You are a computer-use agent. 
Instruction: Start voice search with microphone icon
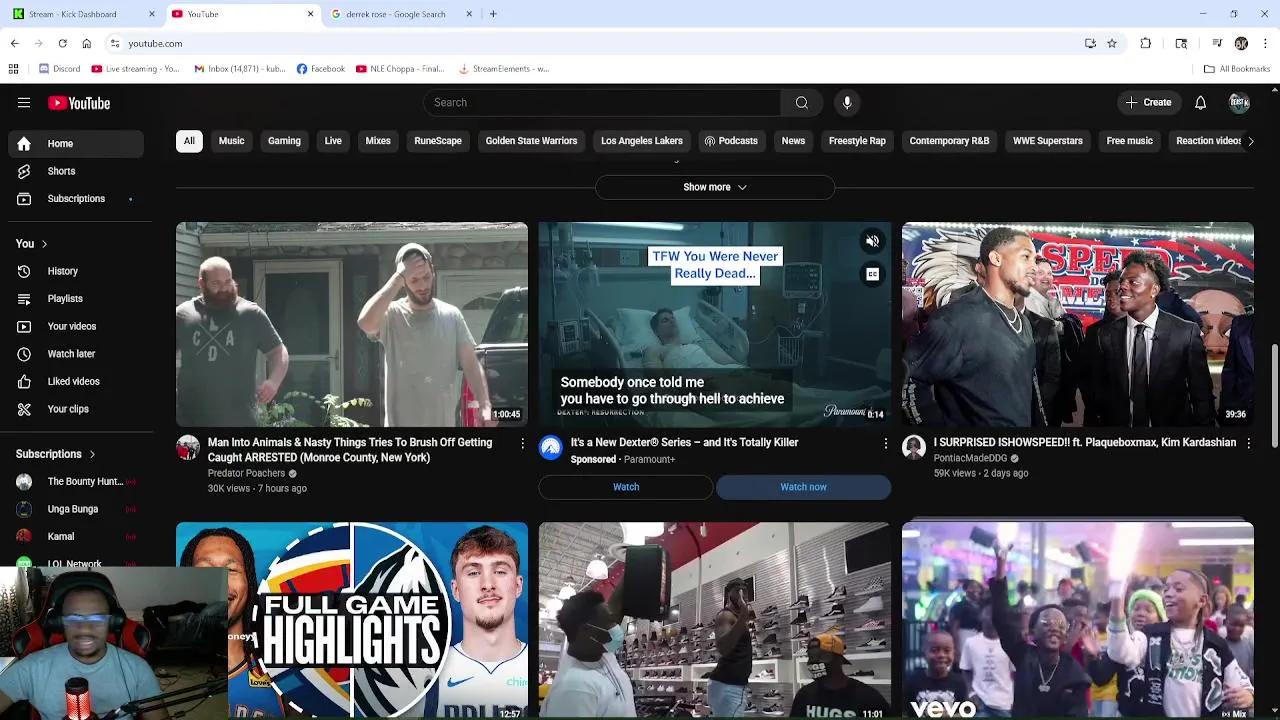tap(847, 103)
